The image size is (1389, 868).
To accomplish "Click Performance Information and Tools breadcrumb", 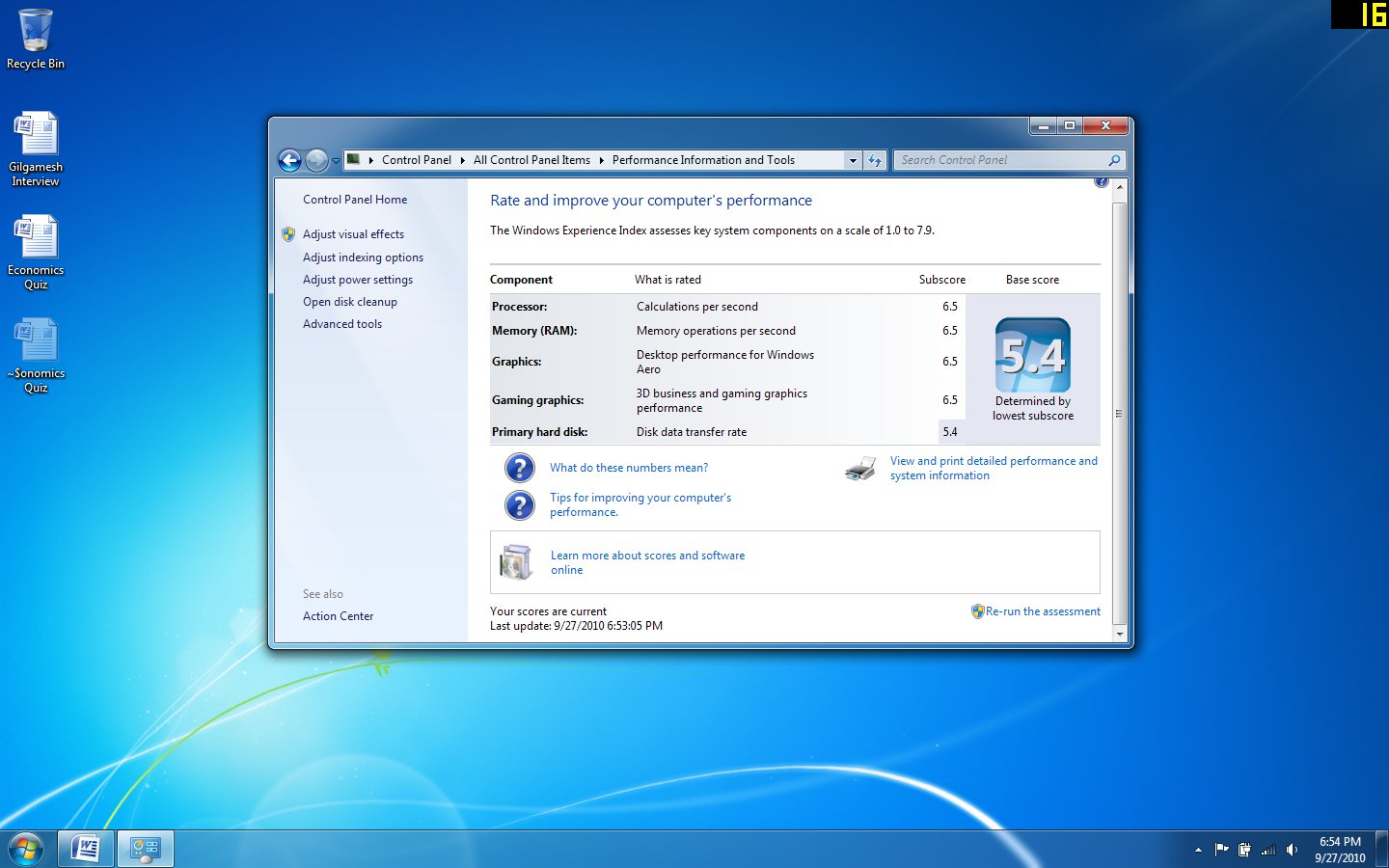I will (703, 160).
